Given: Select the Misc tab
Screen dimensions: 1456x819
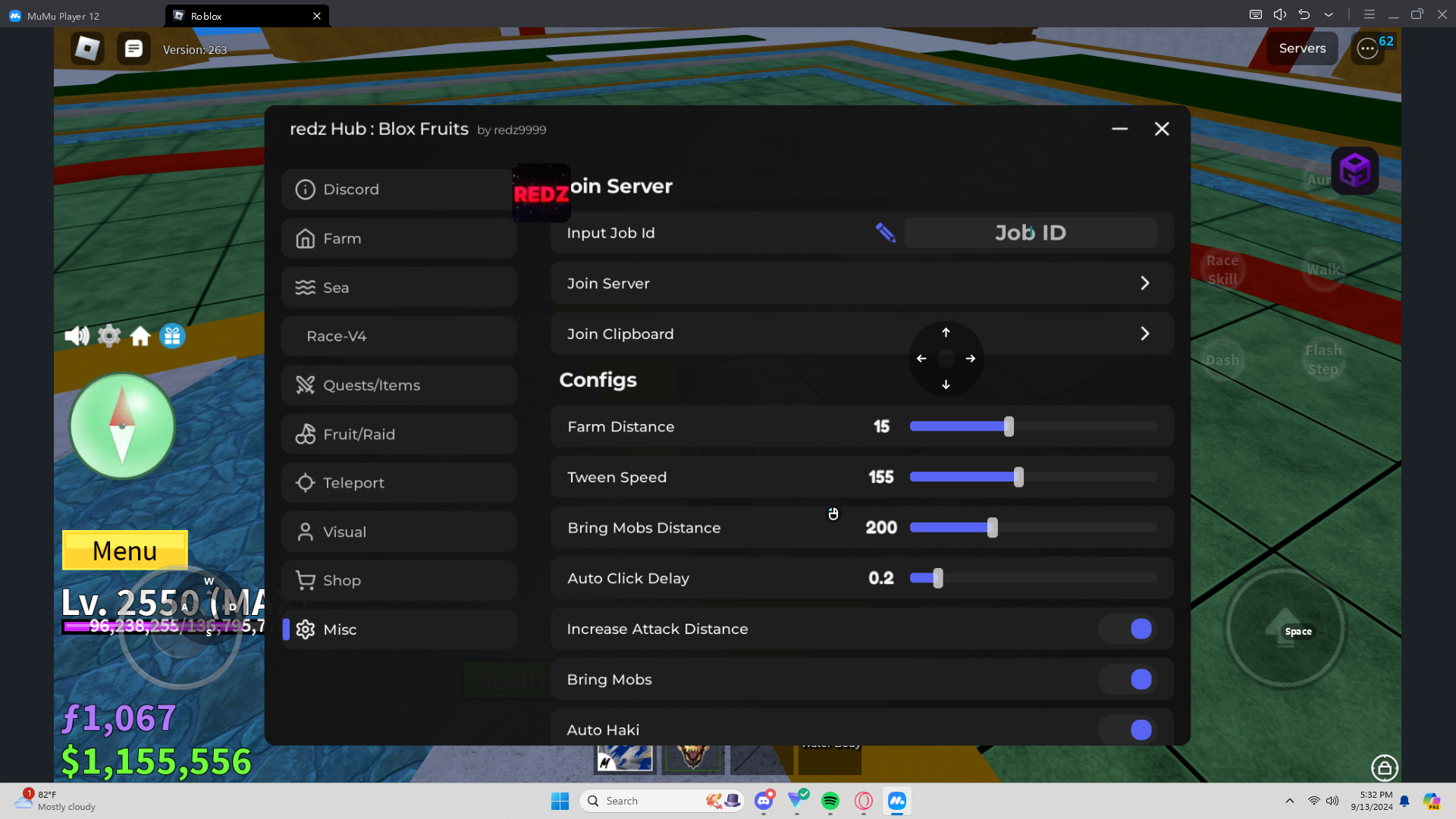Looking at the screenshot, I should (399, 629).
